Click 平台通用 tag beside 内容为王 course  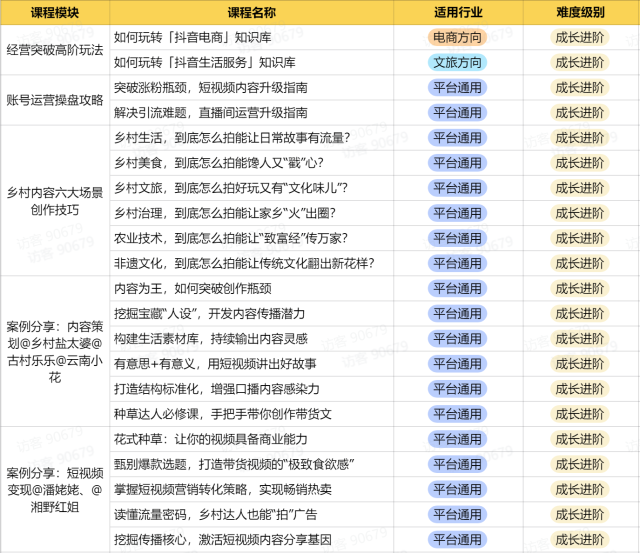(459, 288)
